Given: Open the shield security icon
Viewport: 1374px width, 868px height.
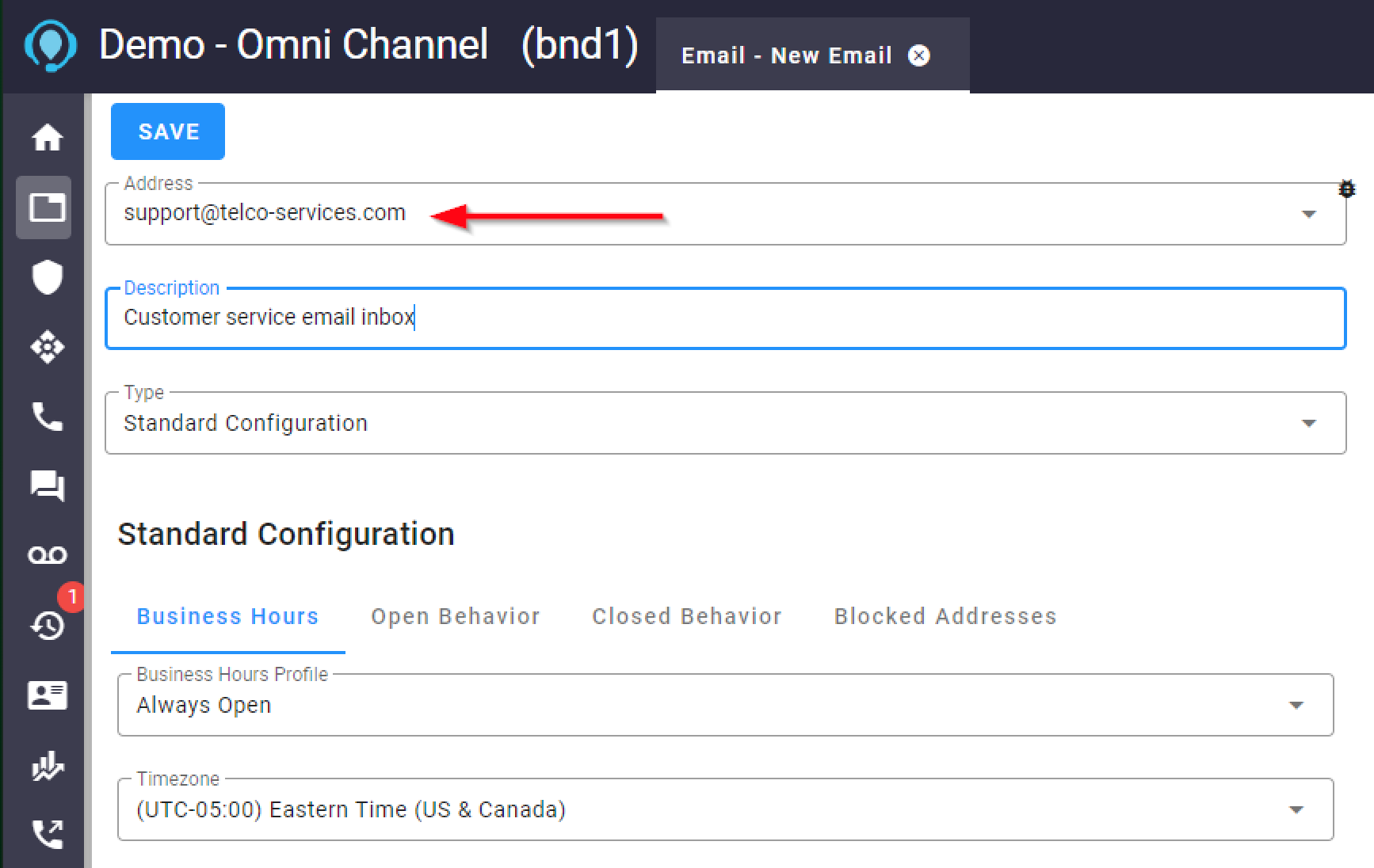Looking at the screenshot, I should click(47, 277).
